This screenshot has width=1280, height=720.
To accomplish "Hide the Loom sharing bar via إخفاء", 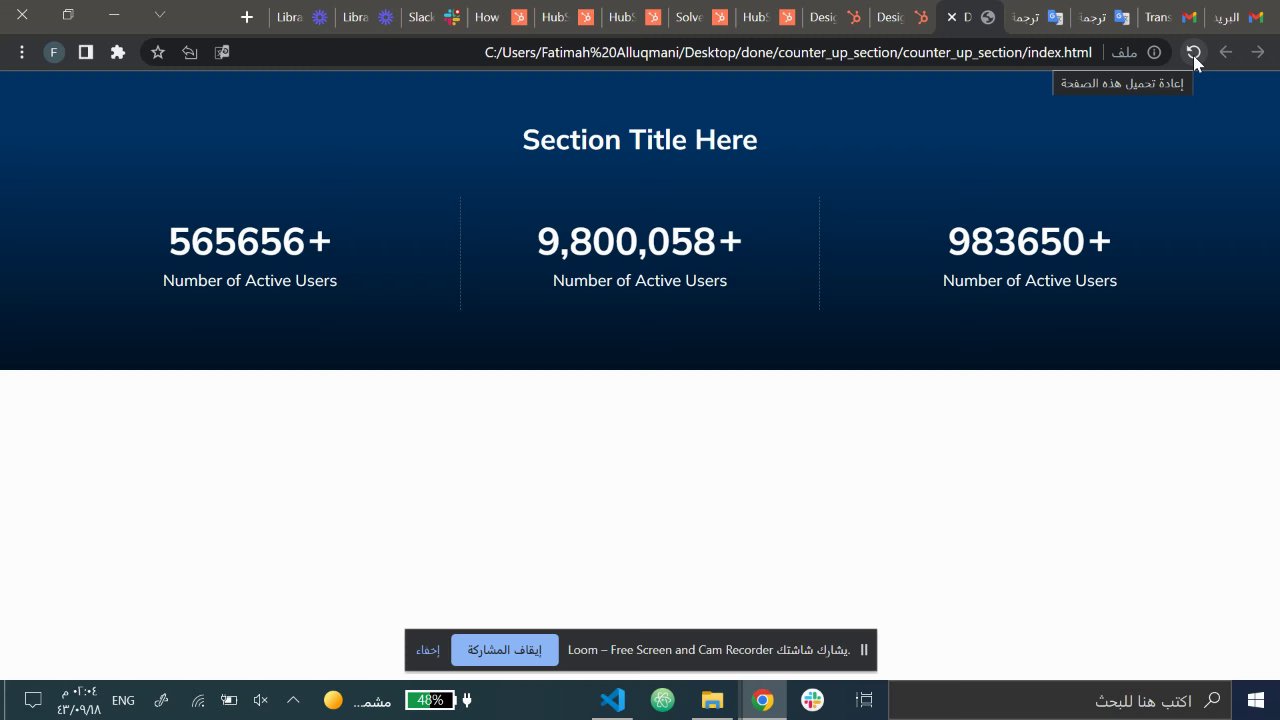I will (428, 650).
